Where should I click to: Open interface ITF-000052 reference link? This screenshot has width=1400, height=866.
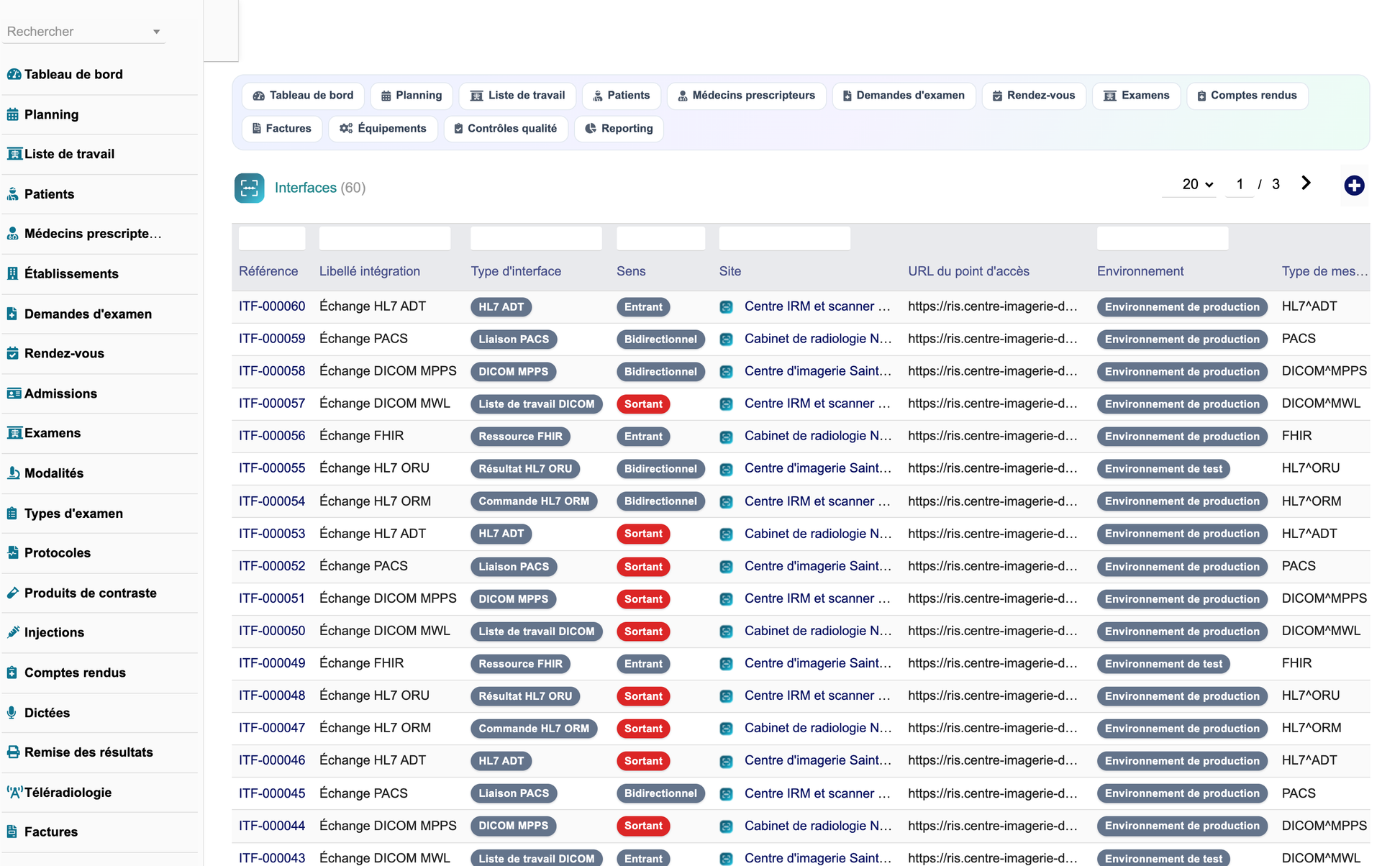click(x=272, y=566)
